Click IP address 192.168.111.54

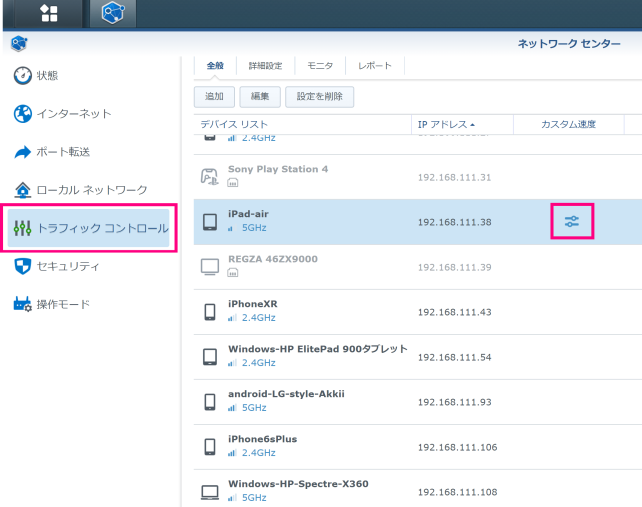click(x=454, y=357)
